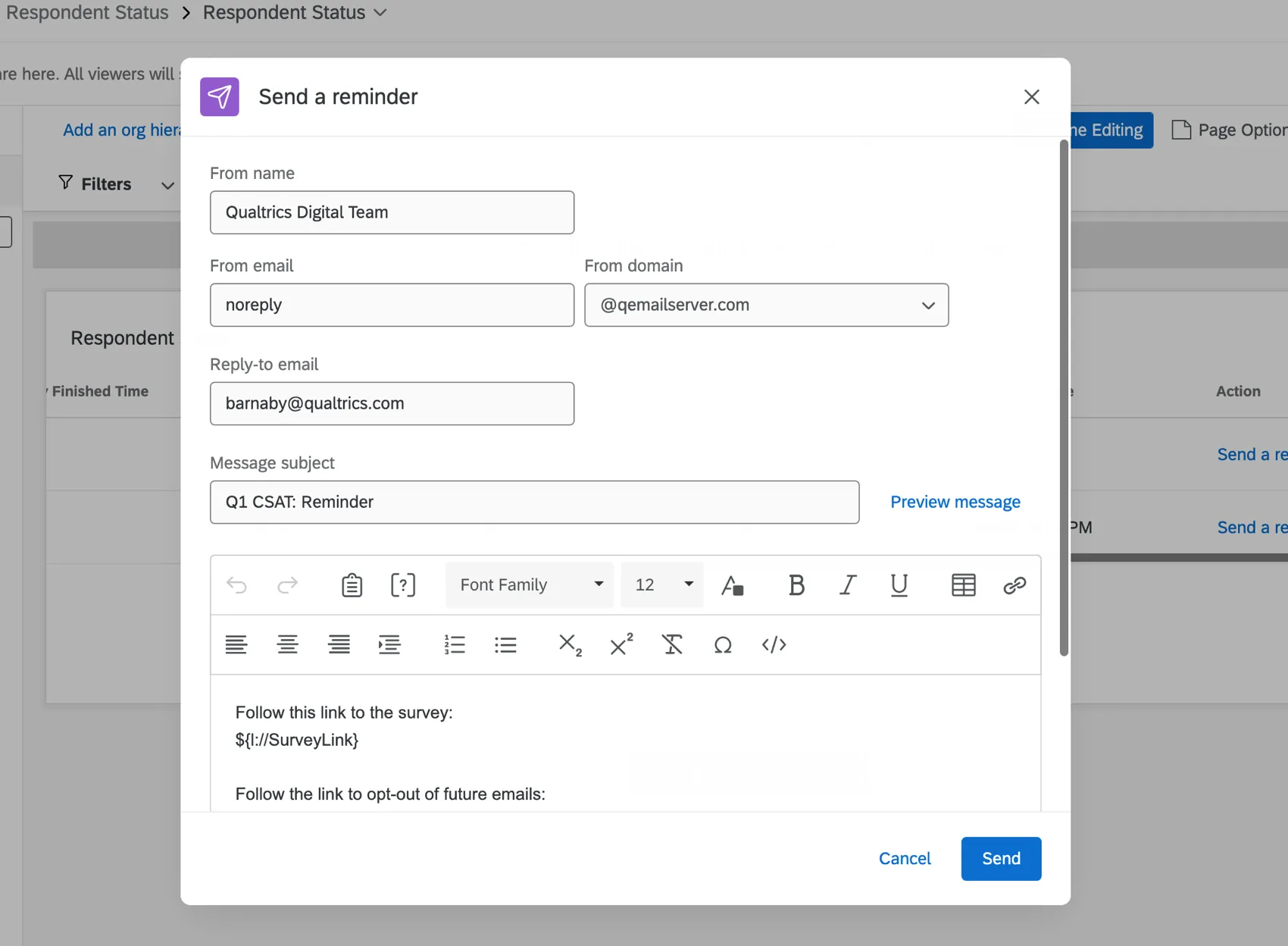Insert a special character using omega icon

tap(723, 644)
